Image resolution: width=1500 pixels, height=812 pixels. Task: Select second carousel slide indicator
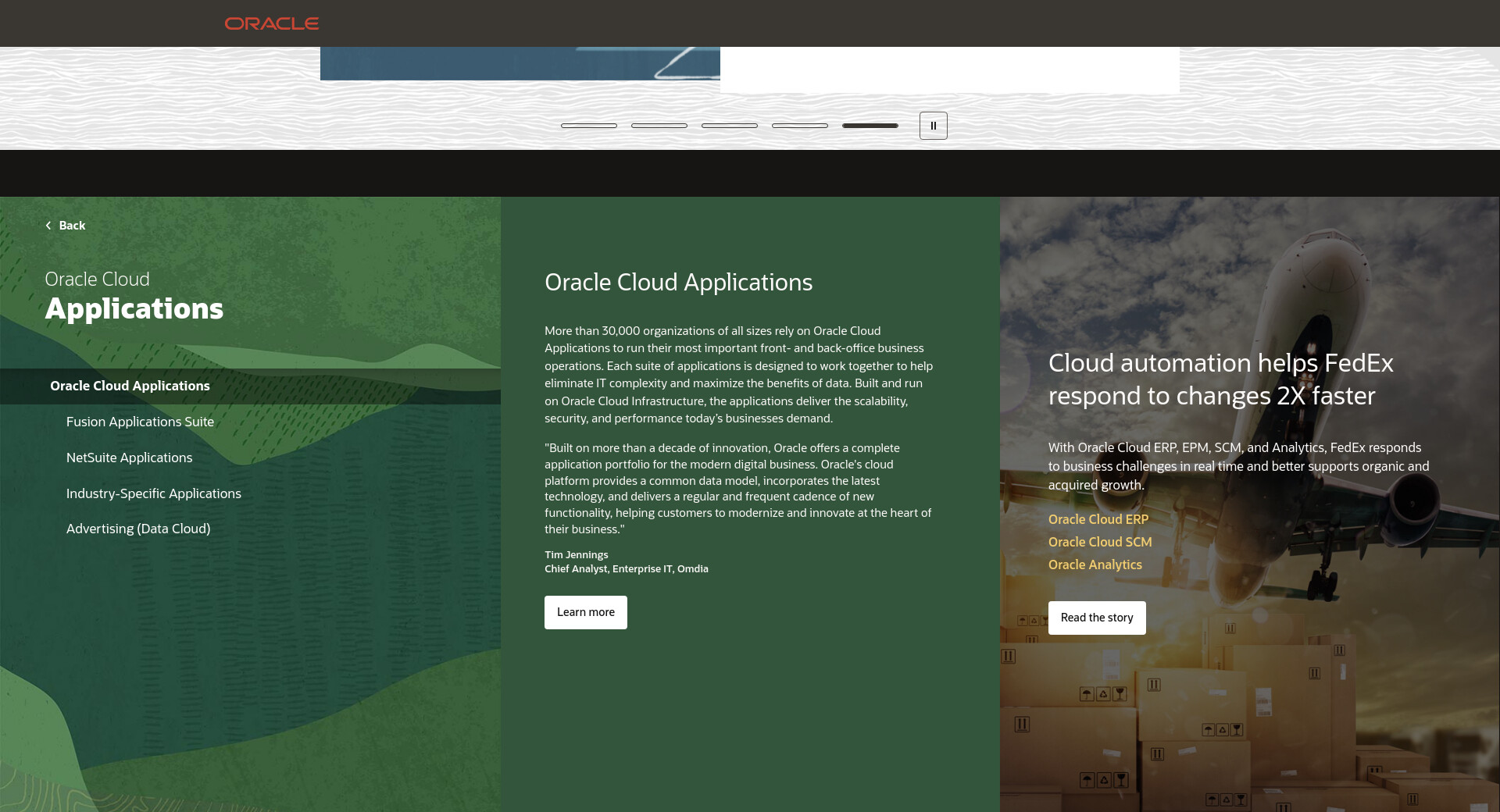659,126
